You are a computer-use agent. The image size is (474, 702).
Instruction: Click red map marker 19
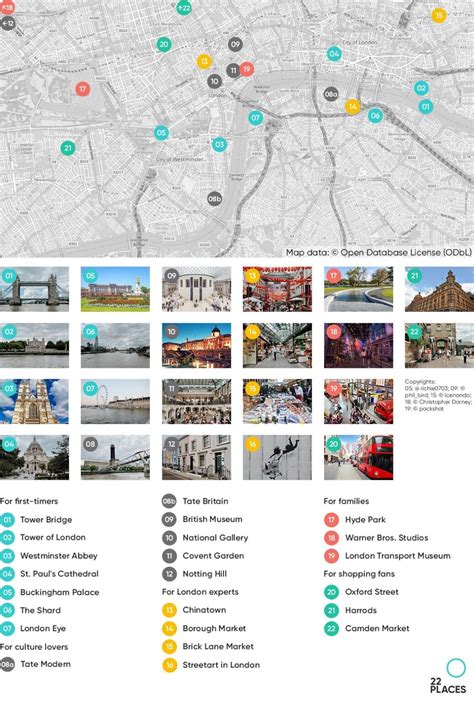pos(247,69)
